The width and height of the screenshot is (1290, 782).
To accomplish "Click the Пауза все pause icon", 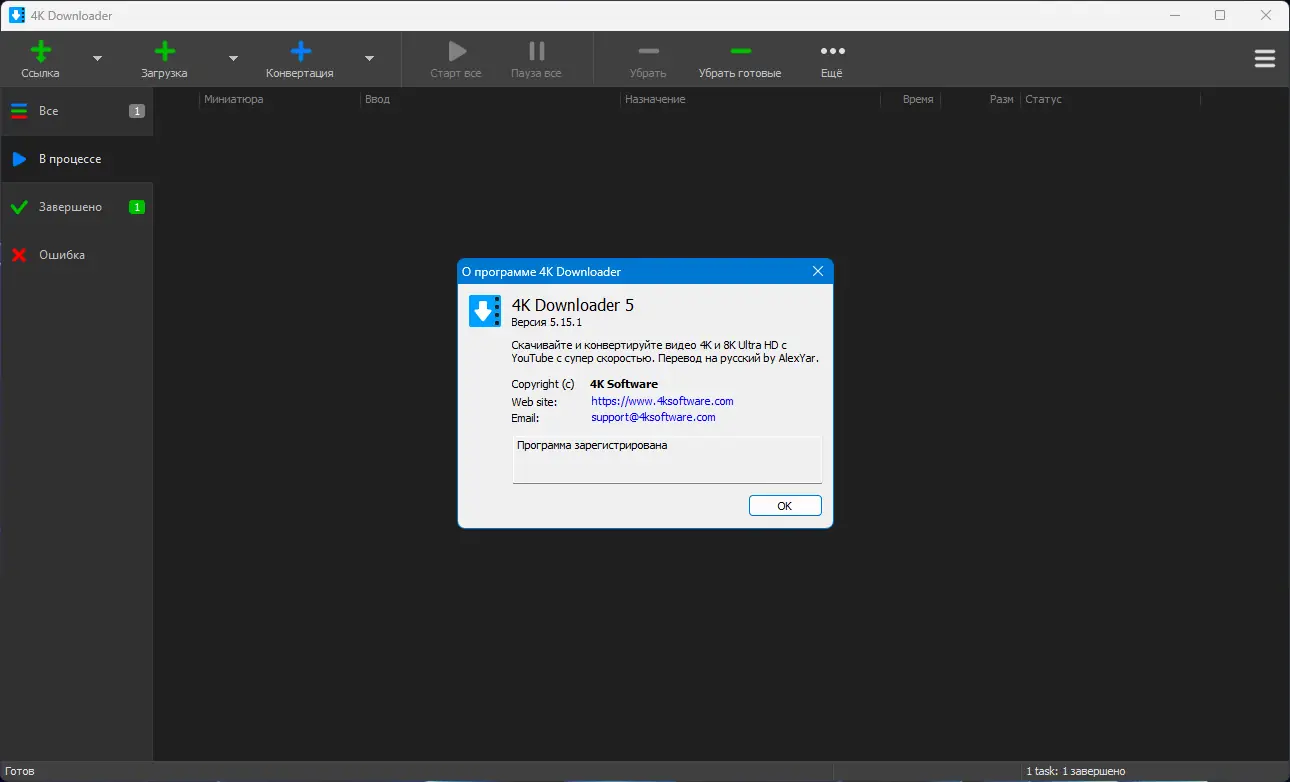I will (537, 51).
